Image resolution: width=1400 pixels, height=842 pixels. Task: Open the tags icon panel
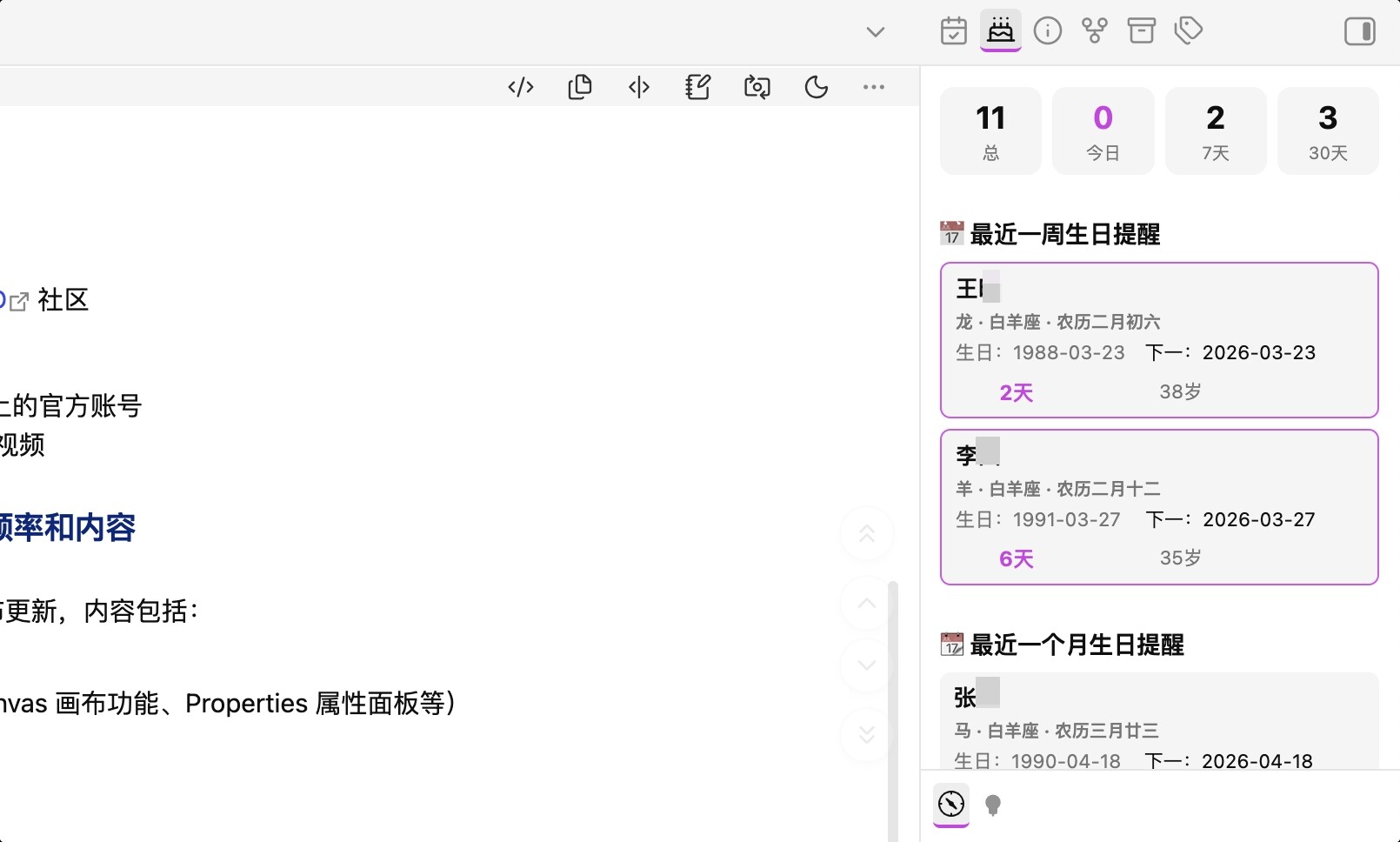pyautogui.click(x=1189, y=31)
